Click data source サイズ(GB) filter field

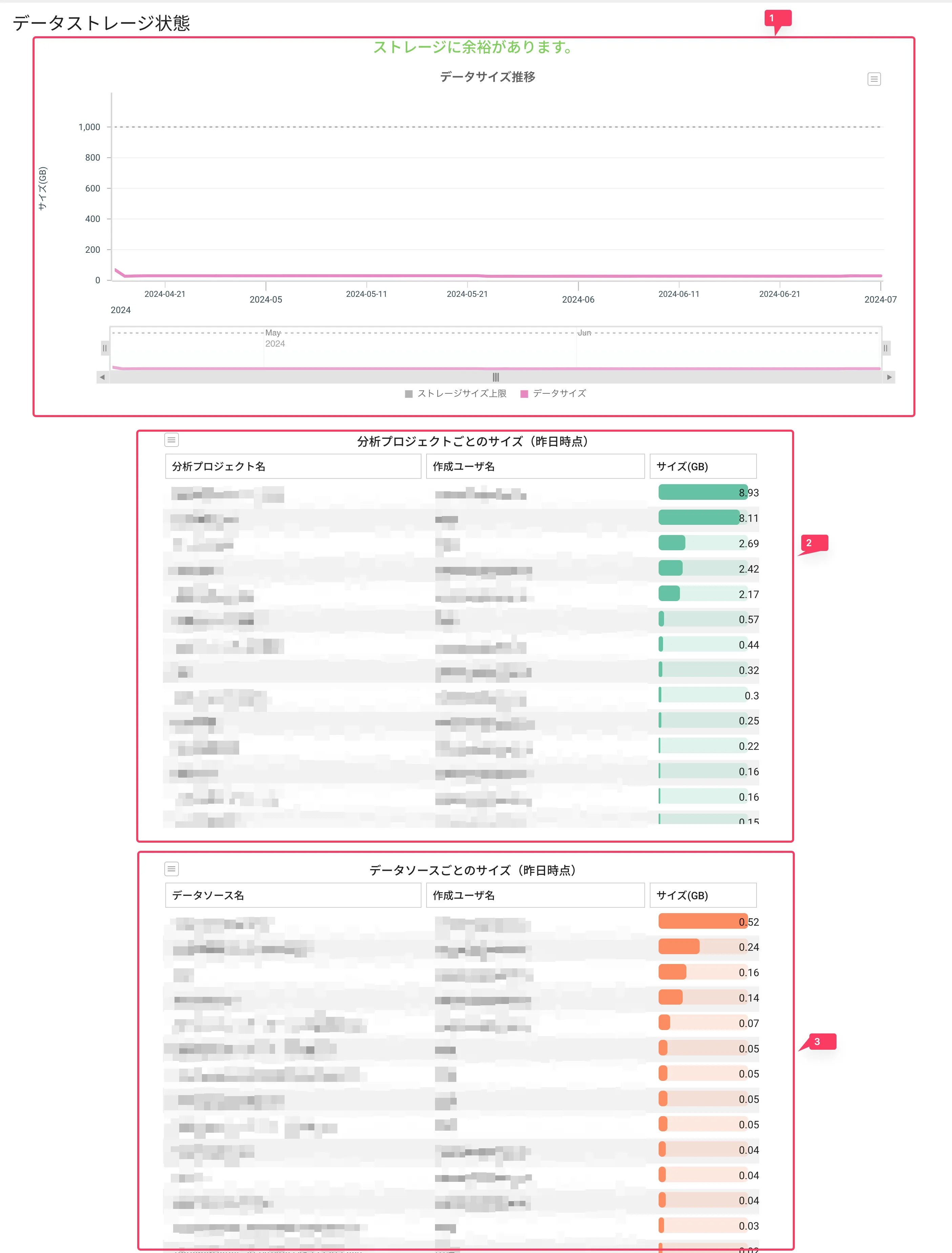[703, 896]
